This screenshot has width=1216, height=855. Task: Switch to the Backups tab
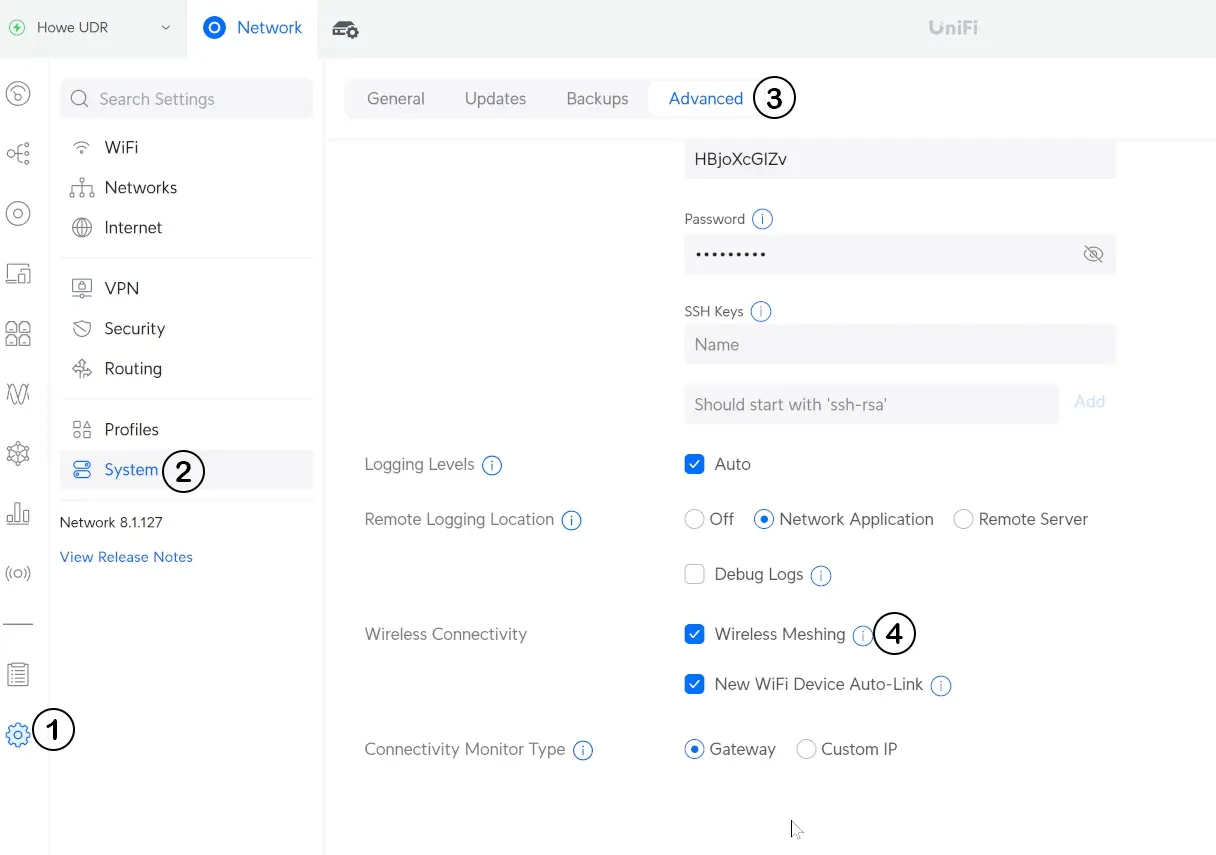click(597, 98)
